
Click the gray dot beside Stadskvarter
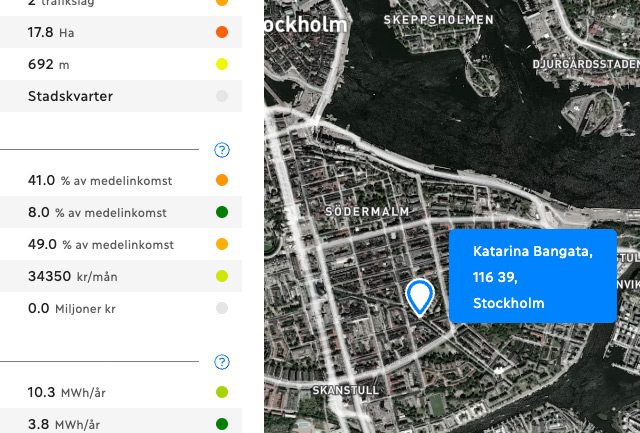click(222, 96)
